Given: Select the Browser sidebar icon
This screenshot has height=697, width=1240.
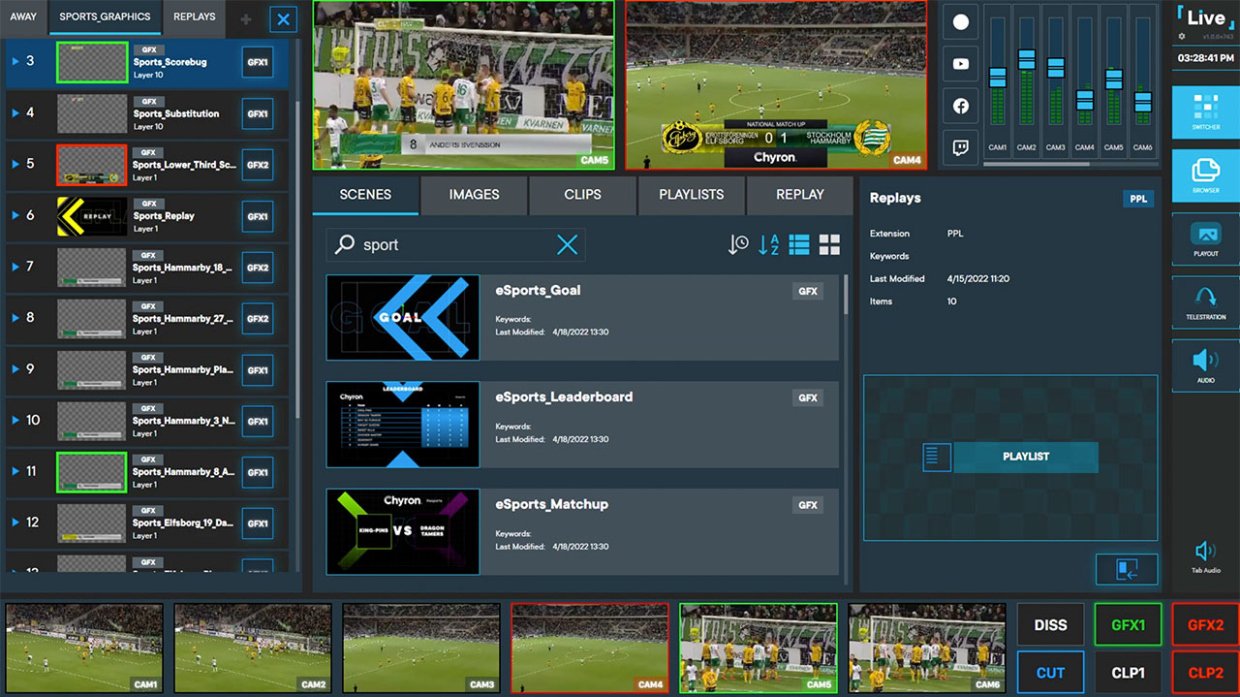Looking at the screenshot, I should click(1205, 175).
